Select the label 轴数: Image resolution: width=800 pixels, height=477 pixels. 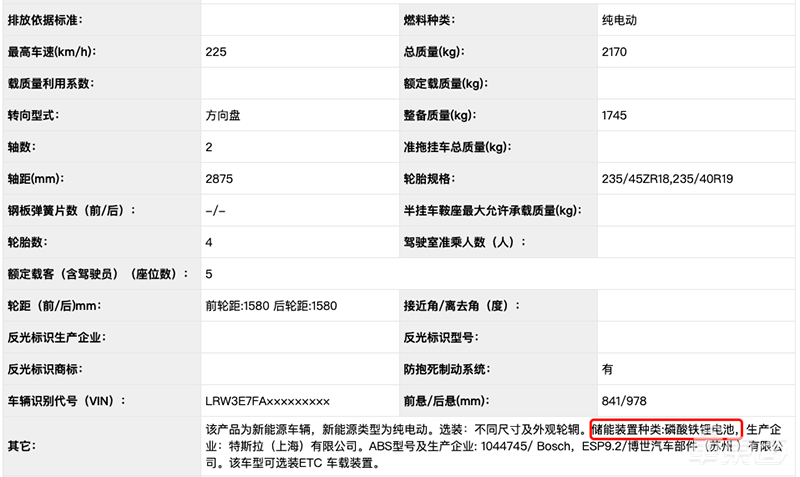(21, 147)
